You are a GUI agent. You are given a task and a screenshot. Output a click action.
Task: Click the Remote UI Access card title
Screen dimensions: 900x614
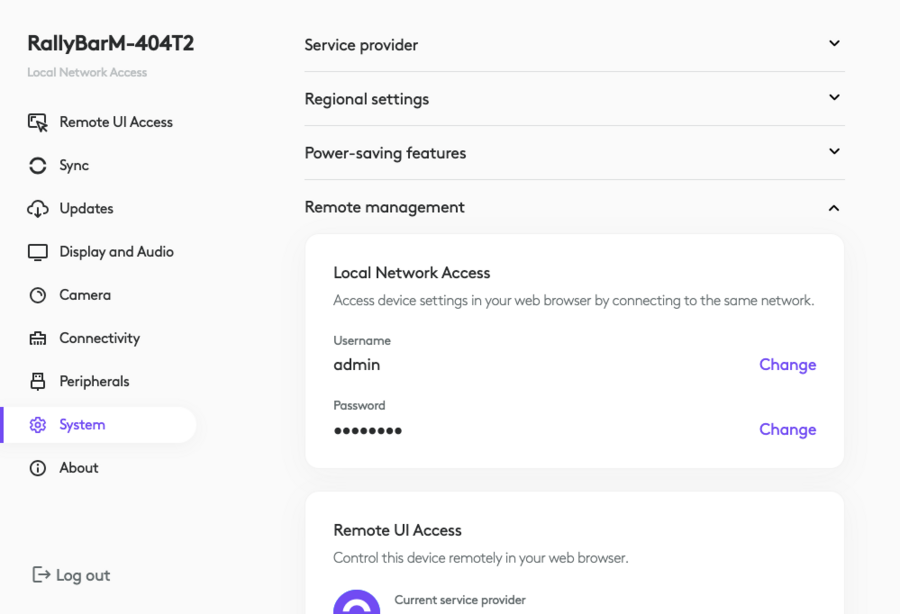397,530
